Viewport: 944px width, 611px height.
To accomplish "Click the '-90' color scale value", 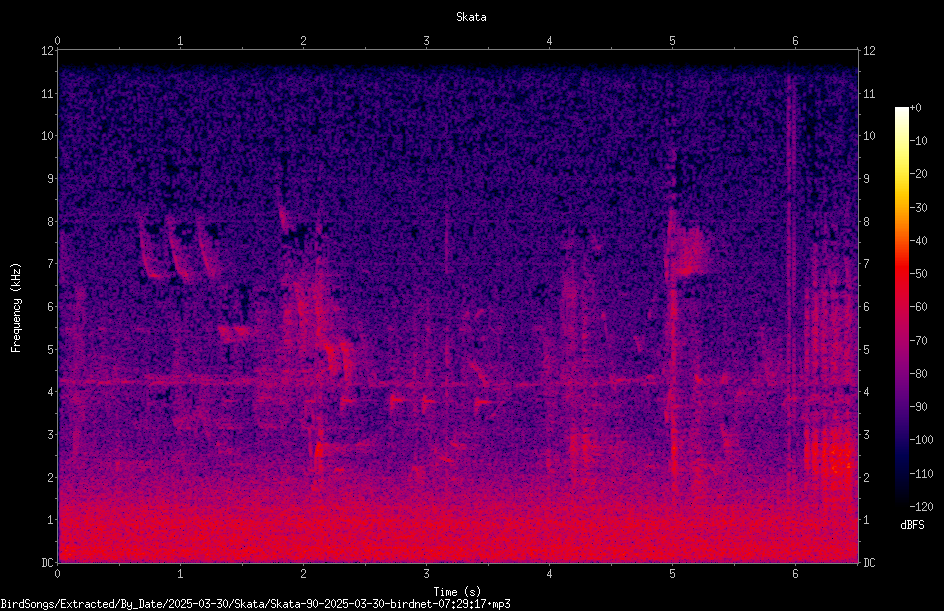I will coord(919,406).
